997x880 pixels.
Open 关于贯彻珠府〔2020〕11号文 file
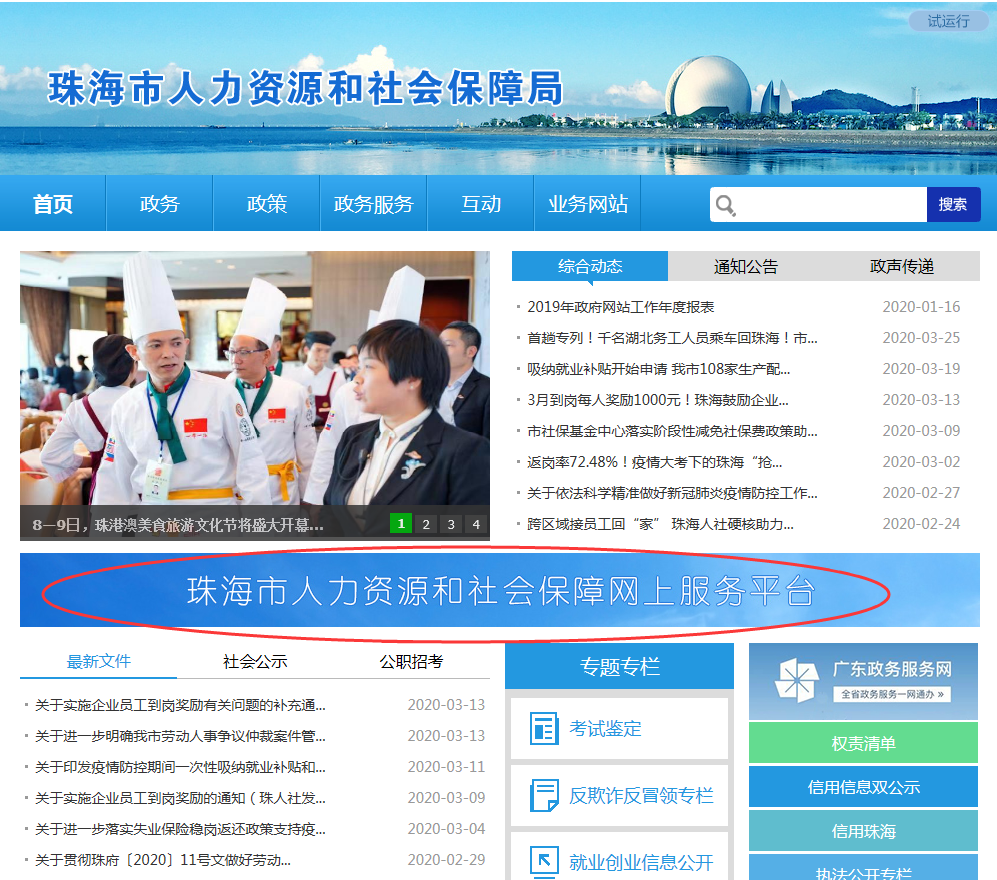[163, 860]
